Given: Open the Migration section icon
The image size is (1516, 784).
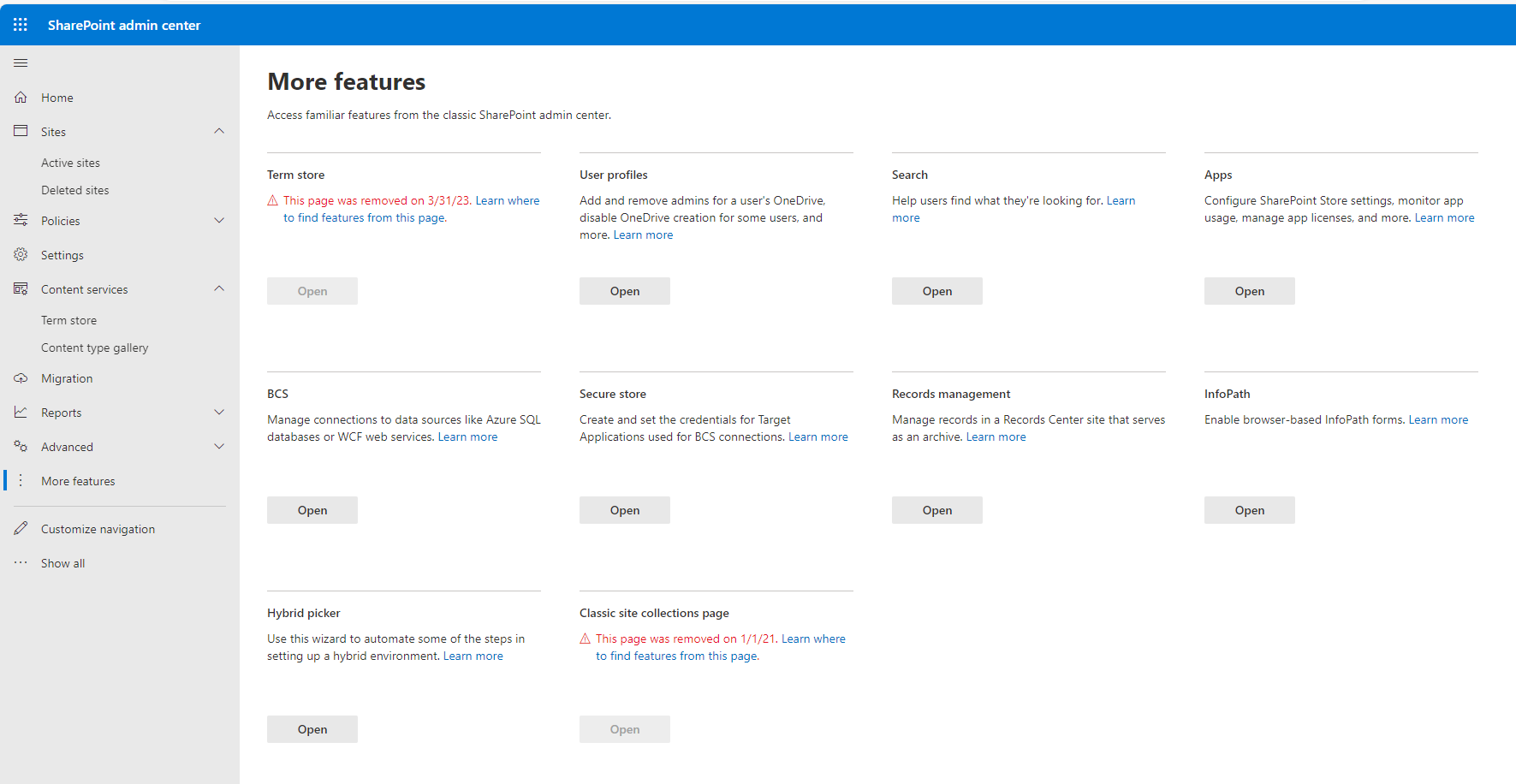Looking at the screenshot, I should (21, 377).
